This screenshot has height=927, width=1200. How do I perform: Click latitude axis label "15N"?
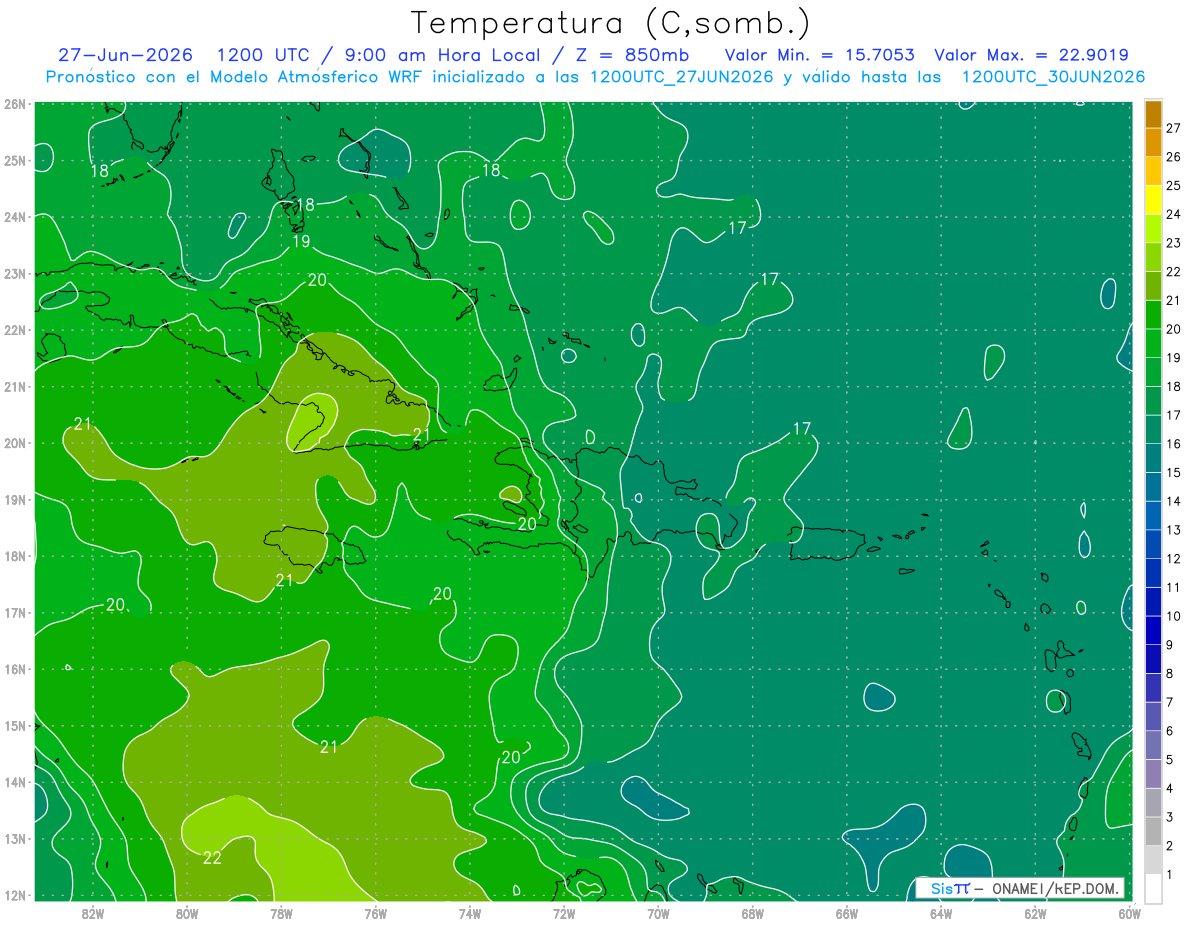point(15,725)
